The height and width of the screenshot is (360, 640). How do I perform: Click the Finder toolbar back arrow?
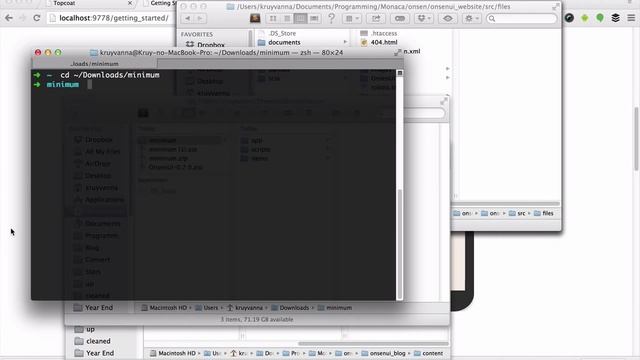(188, 18)
